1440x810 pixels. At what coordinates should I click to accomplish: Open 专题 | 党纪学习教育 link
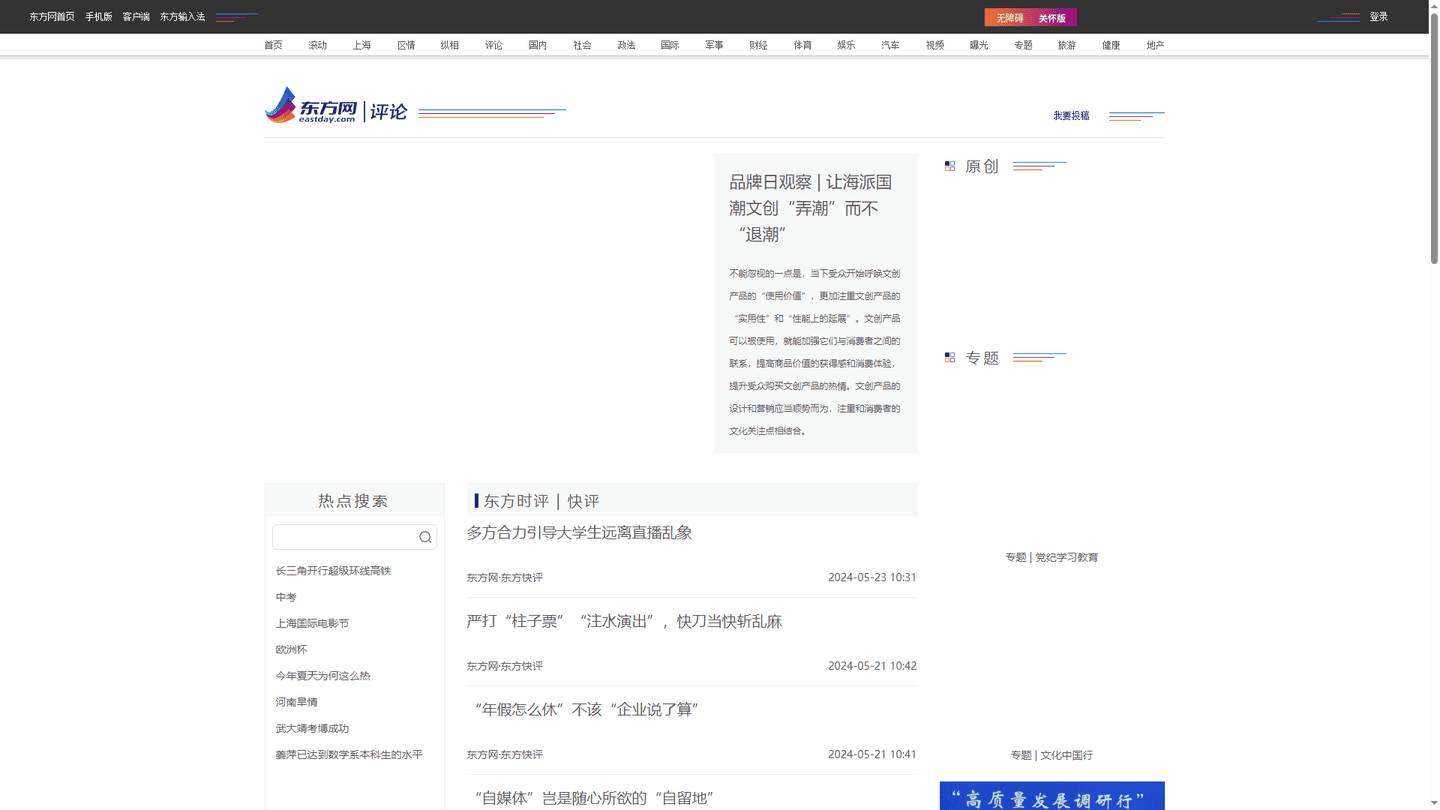[1052, 557]
